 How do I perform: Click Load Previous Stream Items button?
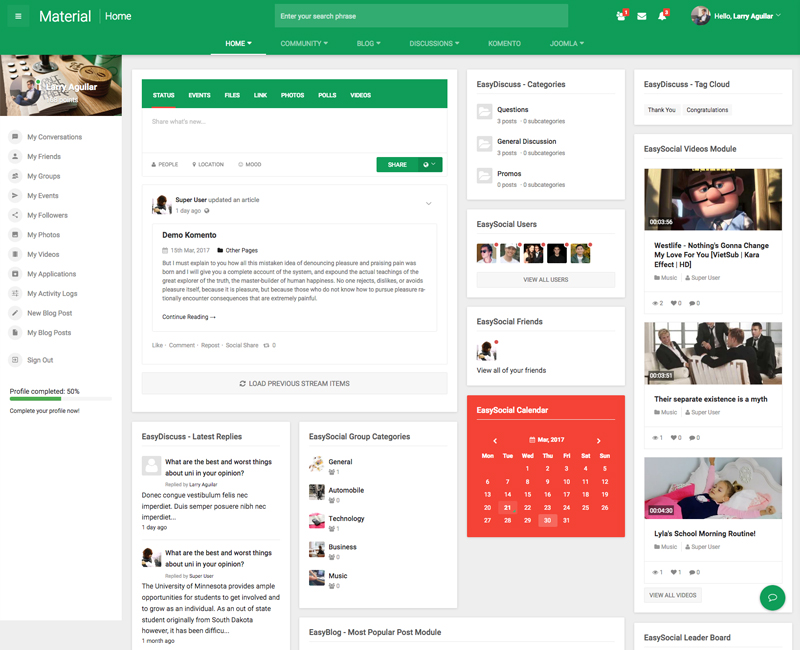pos(294,383)
